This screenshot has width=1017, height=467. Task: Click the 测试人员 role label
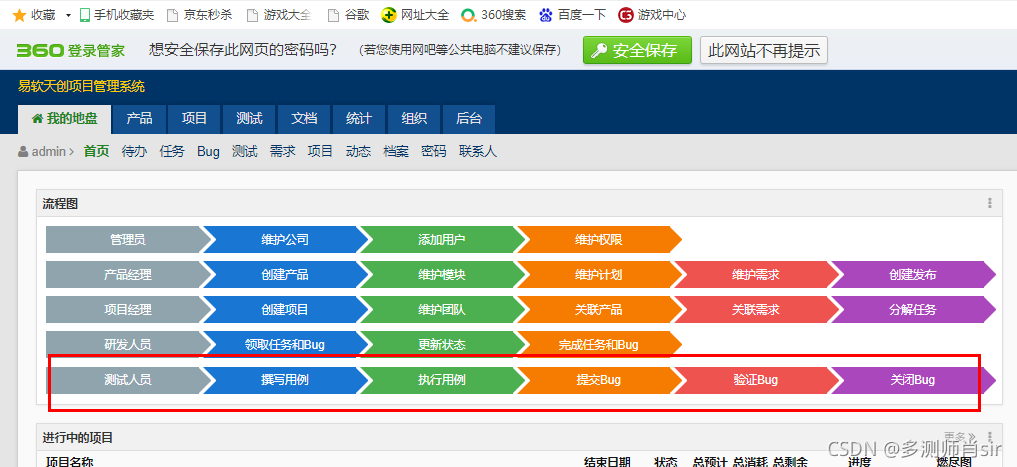click(128, 379)
